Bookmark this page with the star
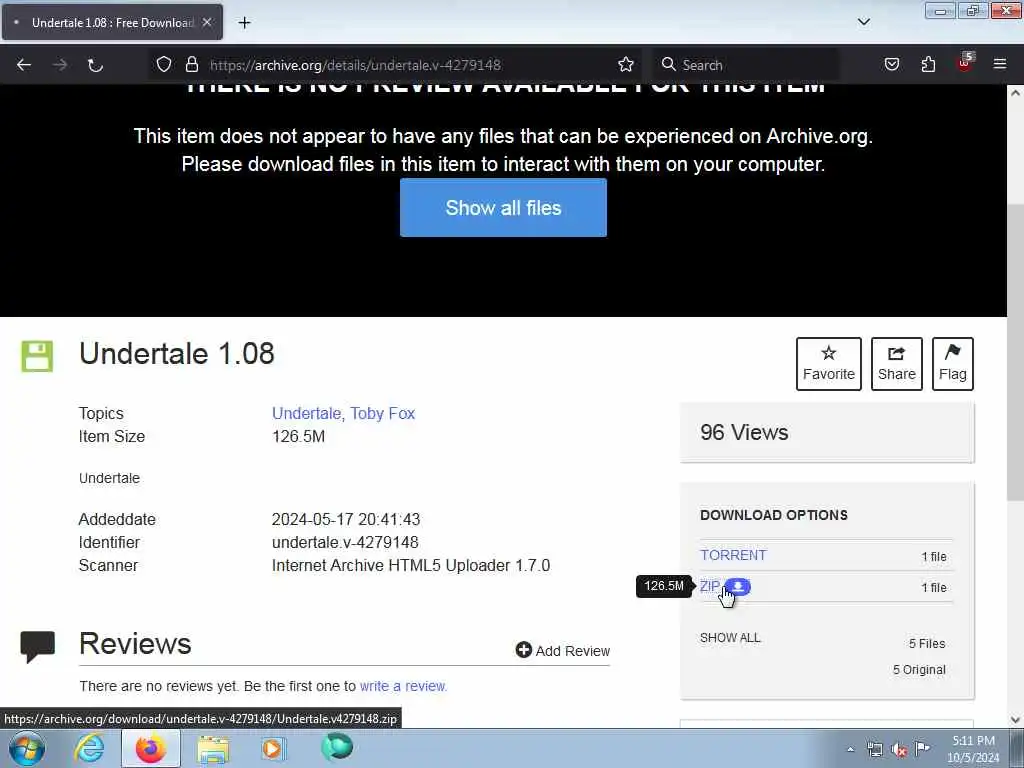The image size is (1024, 768). pyautogui.click(x=626, y=65)
